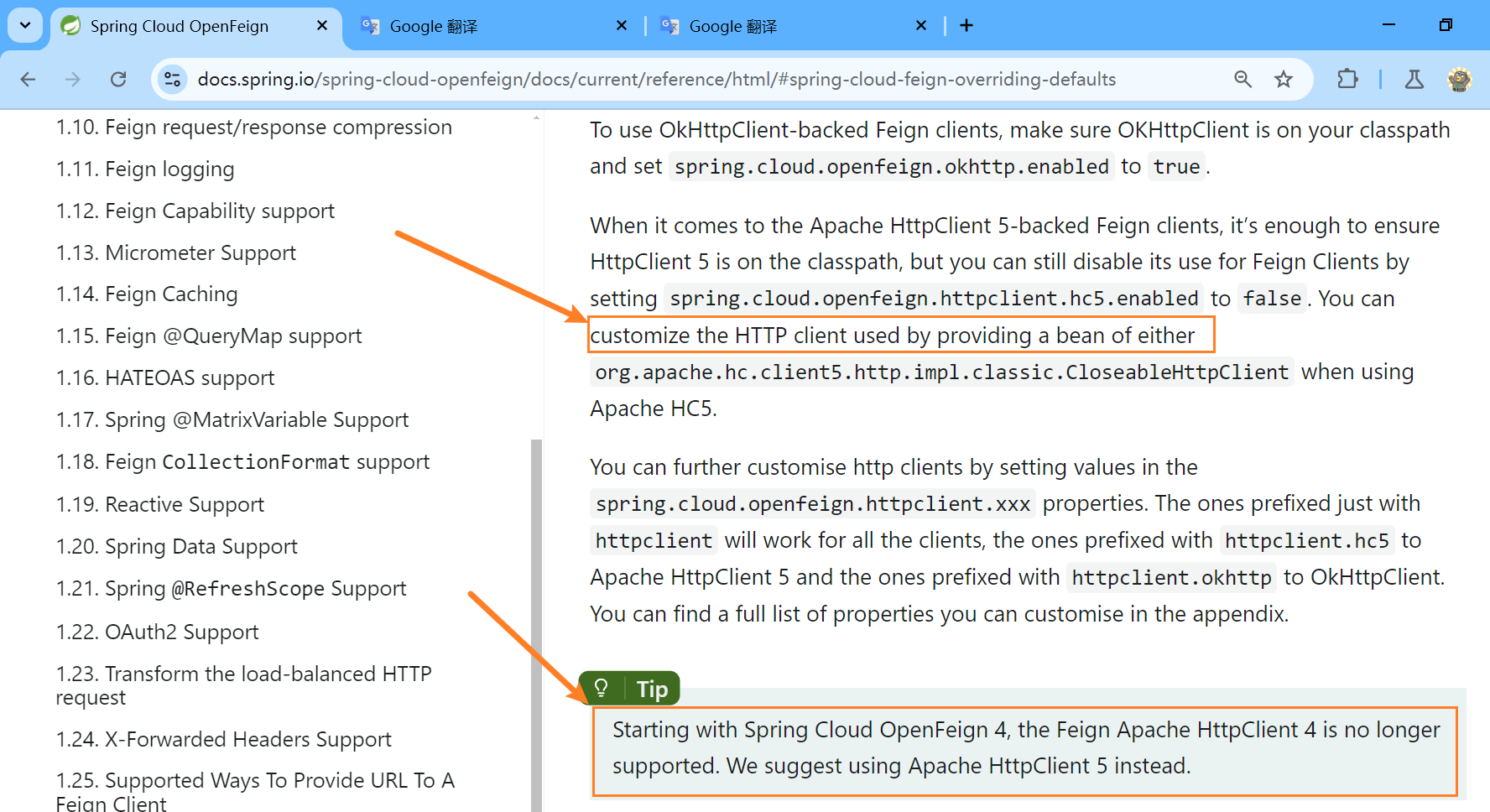Screen dimensions: 1490x812
Task: Open 1.18 Feign CollectionFormat support
Action: [x=242, y=462]
